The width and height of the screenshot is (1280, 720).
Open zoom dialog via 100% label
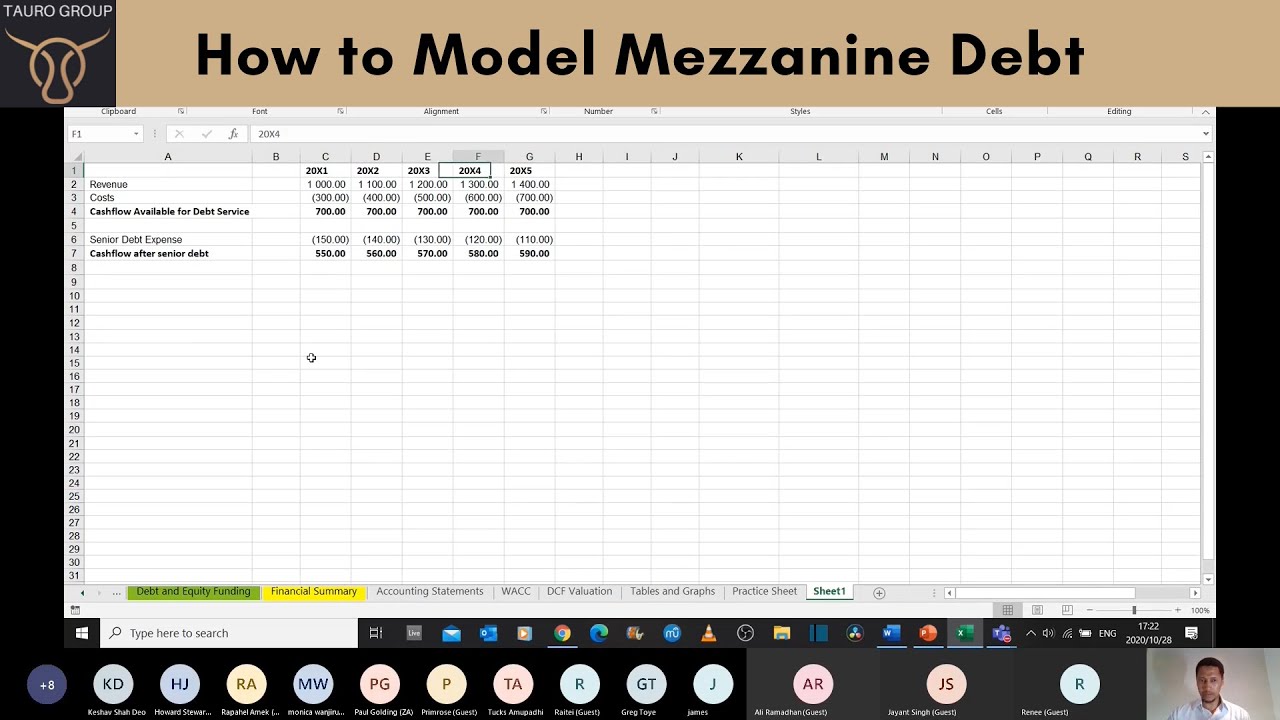click(1200, 610)
